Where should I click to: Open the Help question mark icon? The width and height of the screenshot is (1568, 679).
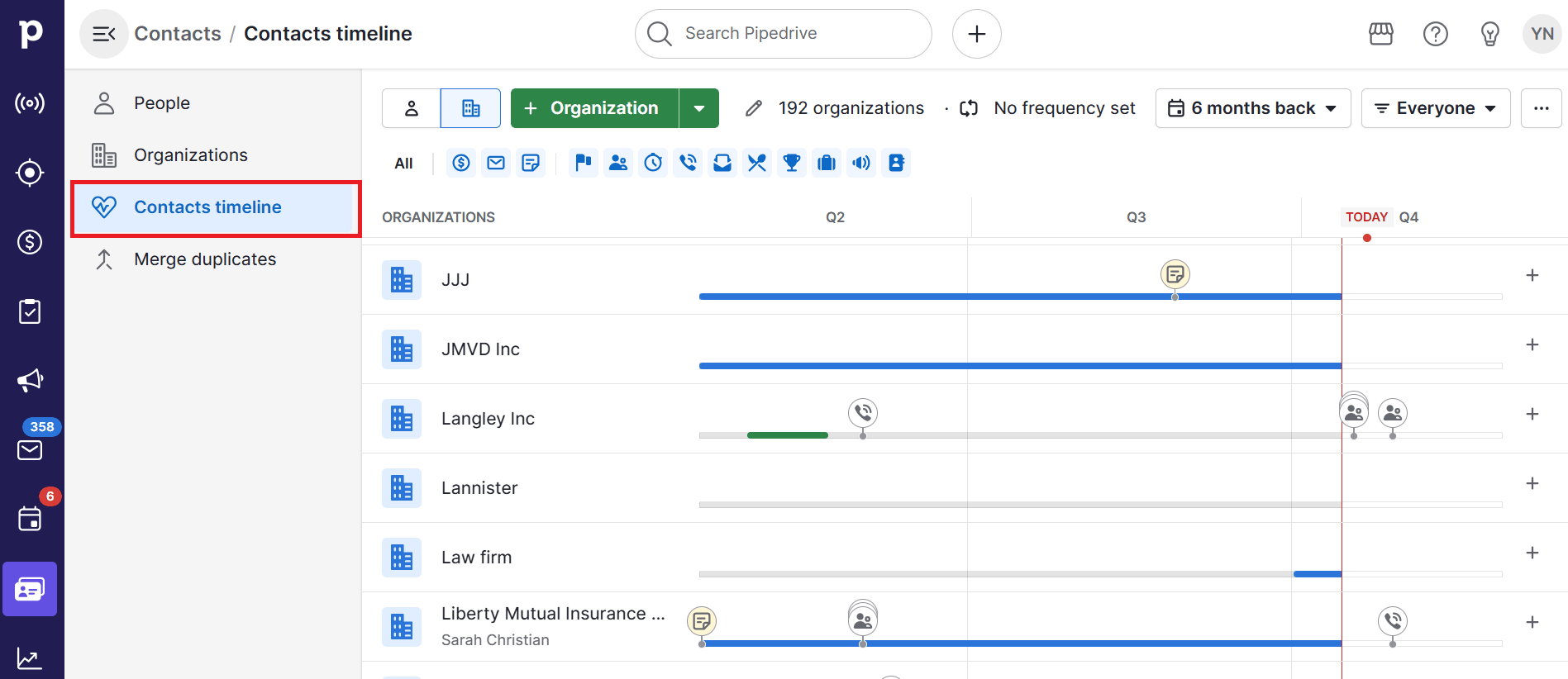tap(1436, 34)
